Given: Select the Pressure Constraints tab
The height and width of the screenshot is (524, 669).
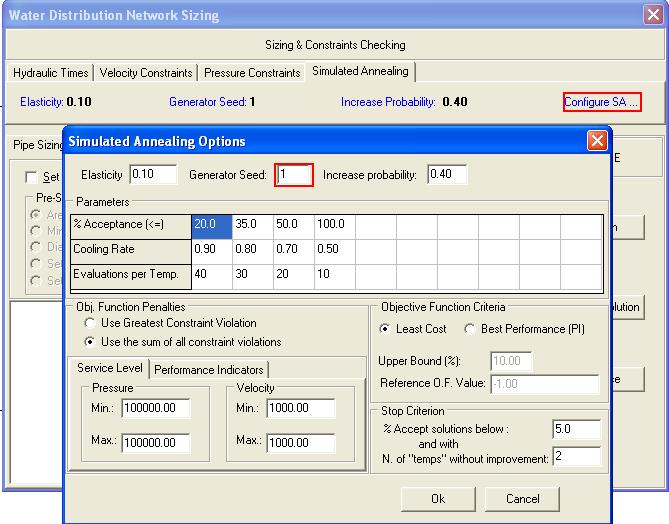Looking at the screenshot, I should pos(252,73).
